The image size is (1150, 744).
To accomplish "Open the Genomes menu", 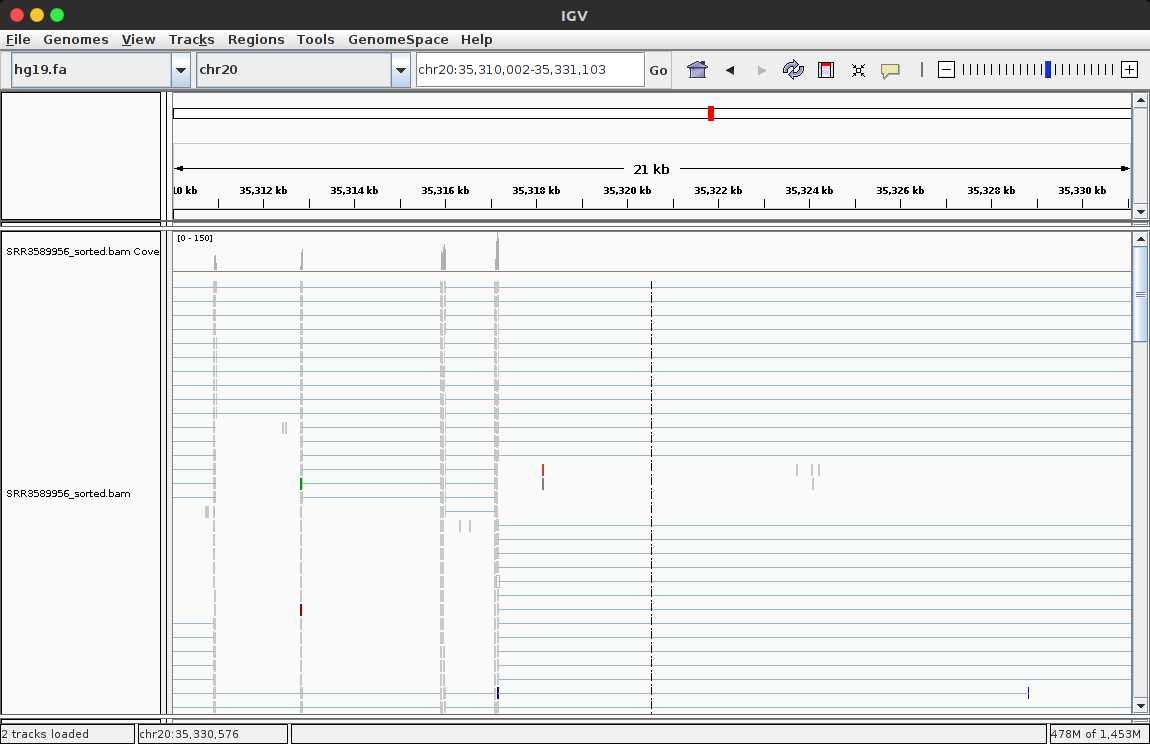I will pos(76,40).
